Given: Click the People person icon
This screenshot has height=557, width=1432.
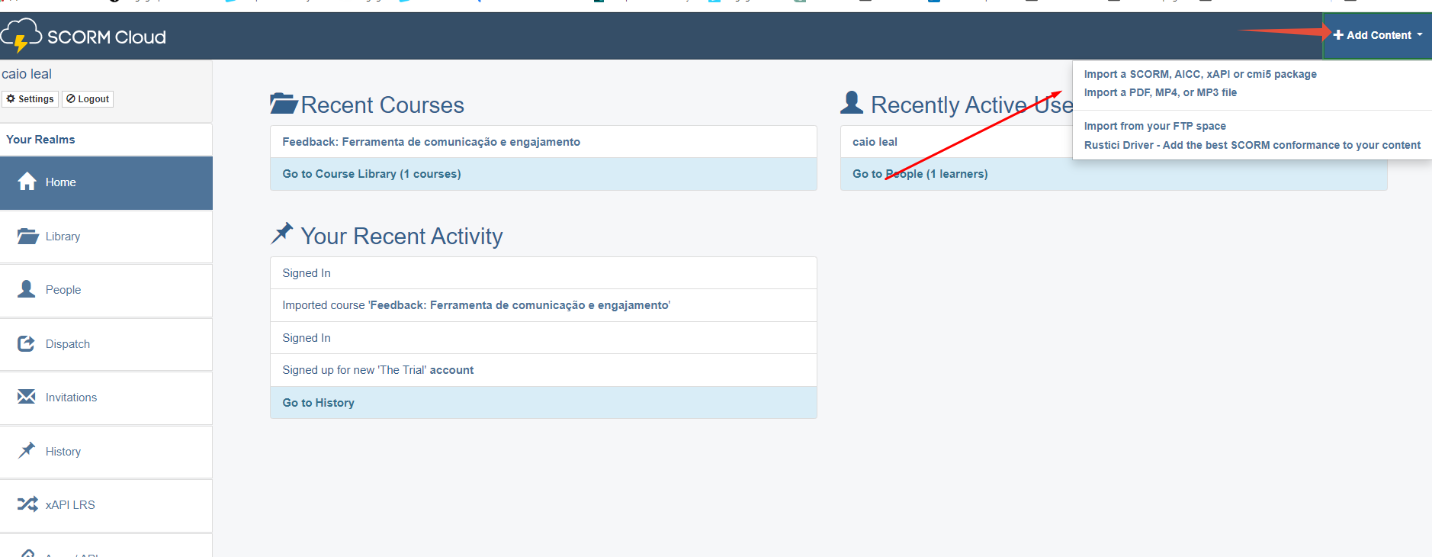Looking at the screenshot, I should pyautogui.click(x=27, y=289).
